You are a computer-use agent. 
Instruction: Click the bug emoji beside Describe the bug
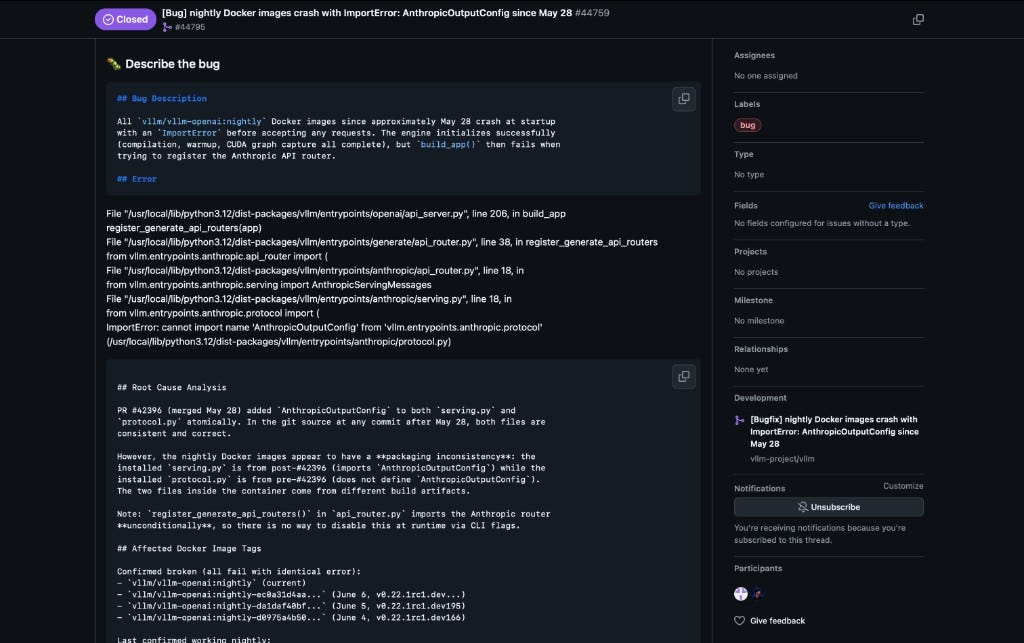[x=114, y=64]
